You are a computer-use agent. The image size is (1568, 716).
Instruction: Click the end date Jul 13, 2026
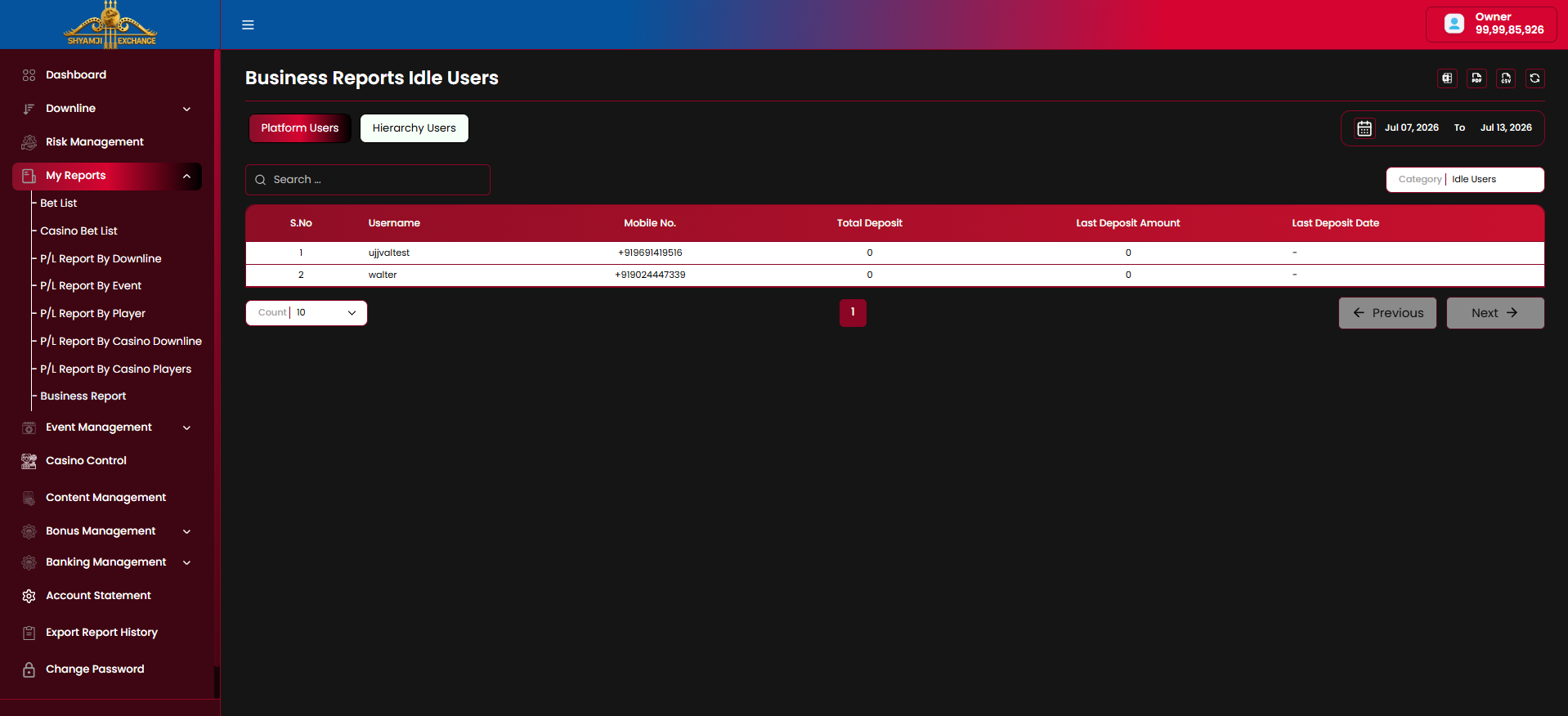pos(1506,128)
